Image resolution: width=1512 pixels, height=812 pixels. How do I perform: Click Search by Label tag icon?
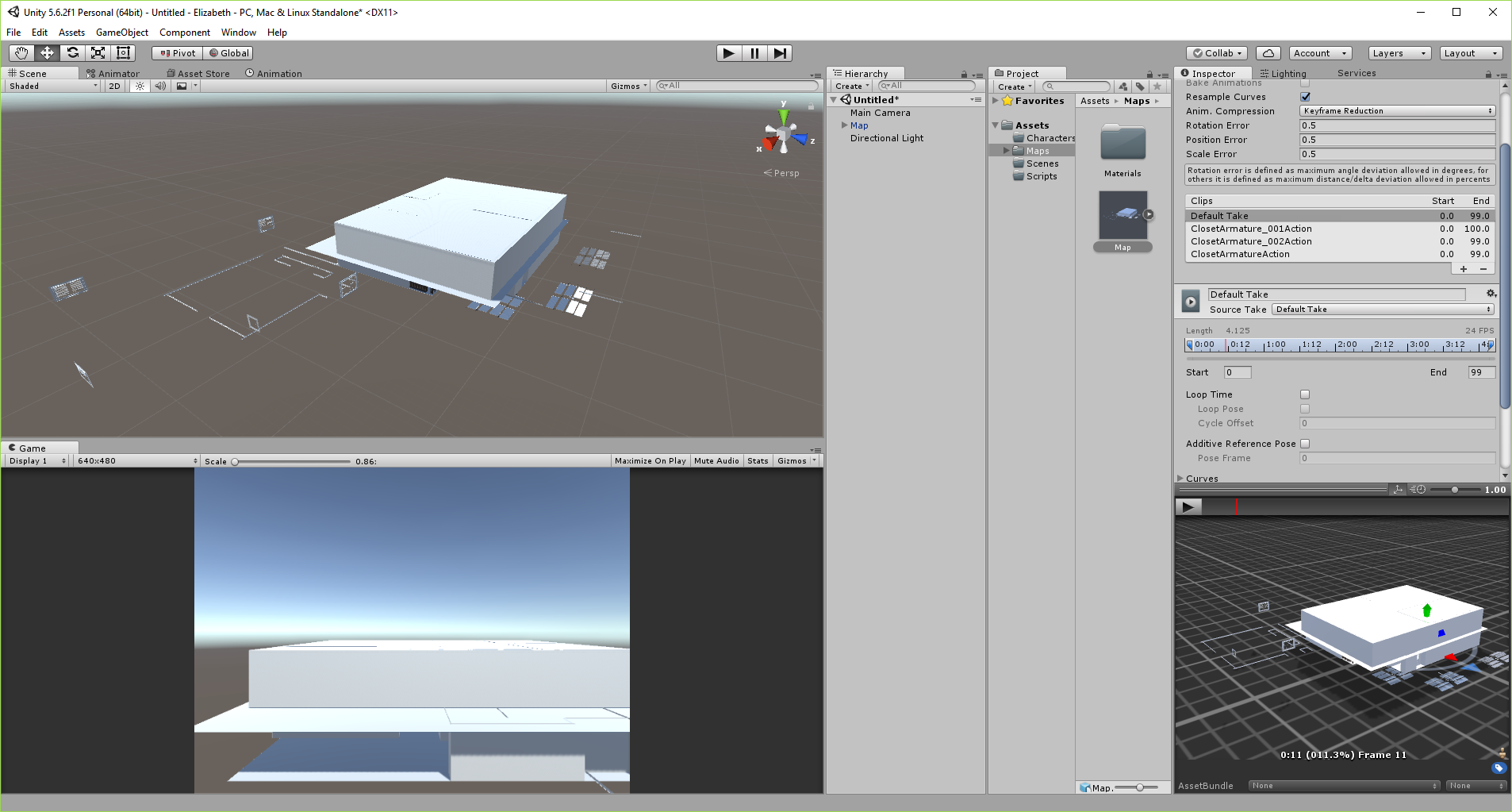(x=1140, y=86)
